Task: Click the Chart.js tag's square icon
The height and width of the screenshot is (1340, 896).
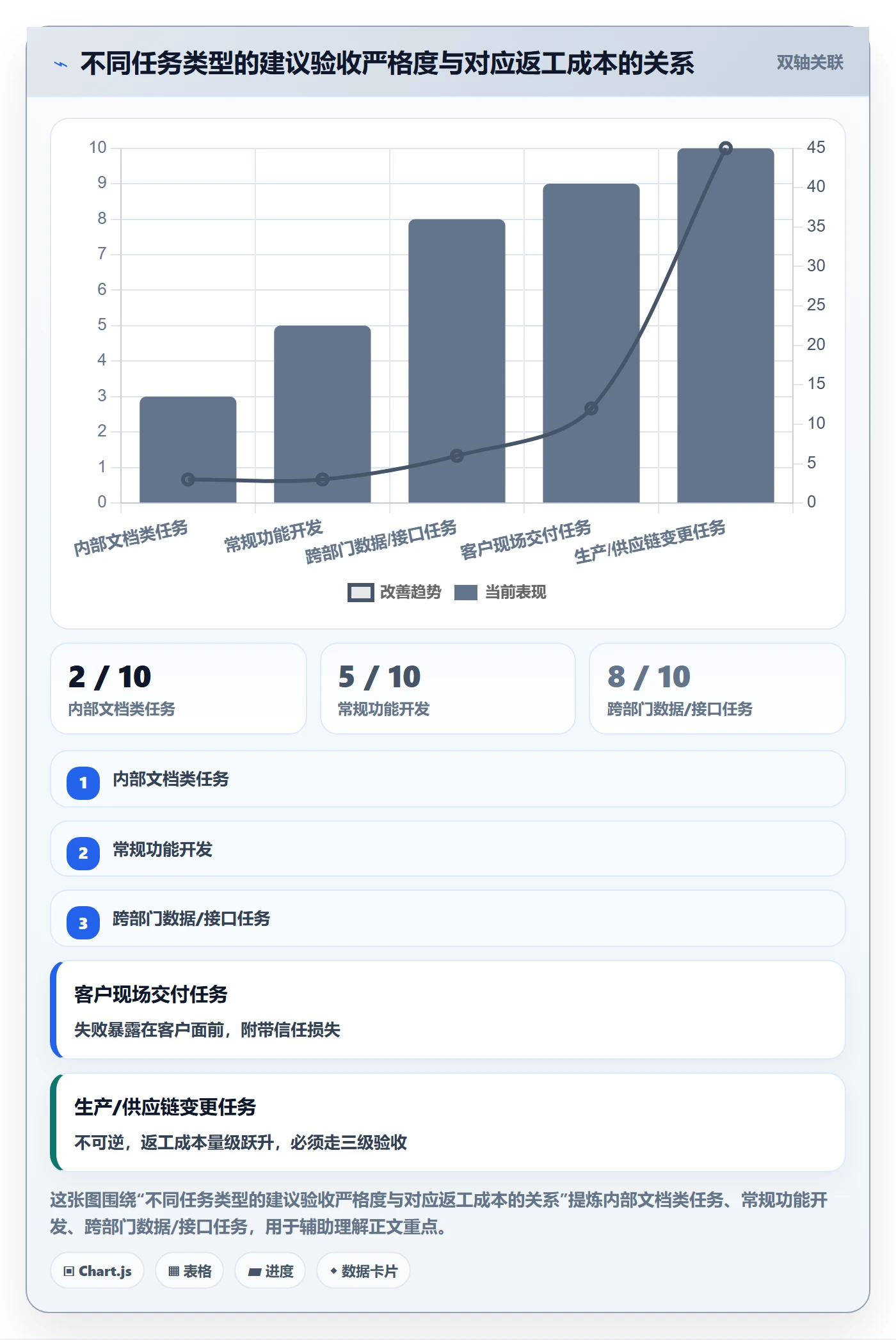Action: (69, 1272)
